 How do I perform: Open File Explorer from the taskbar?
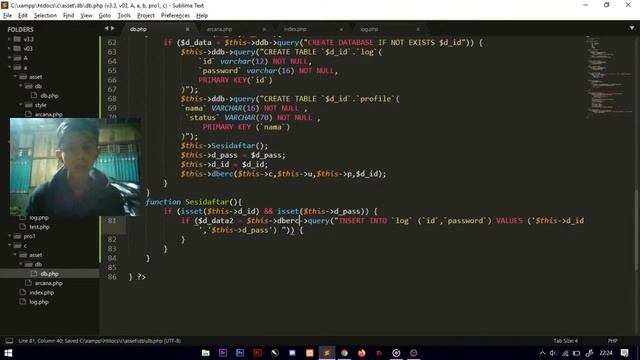click(206, 353)
